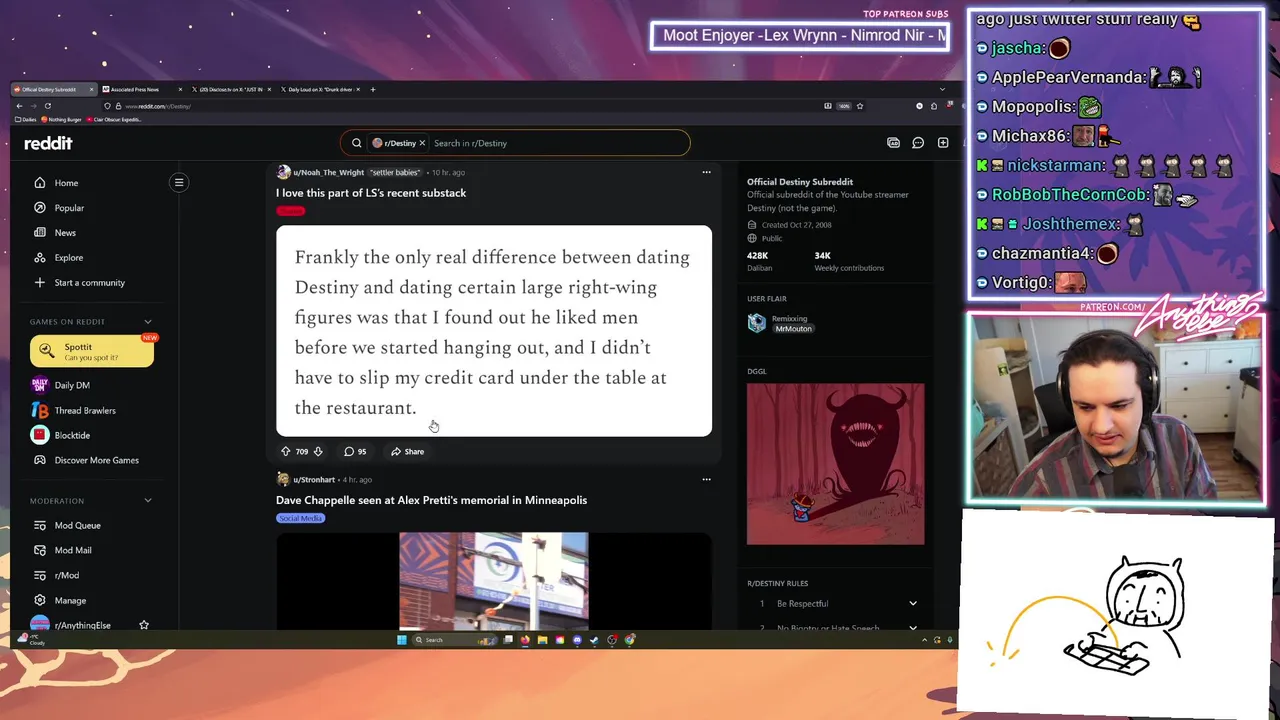Open a new browser tab

click(373, 89)
